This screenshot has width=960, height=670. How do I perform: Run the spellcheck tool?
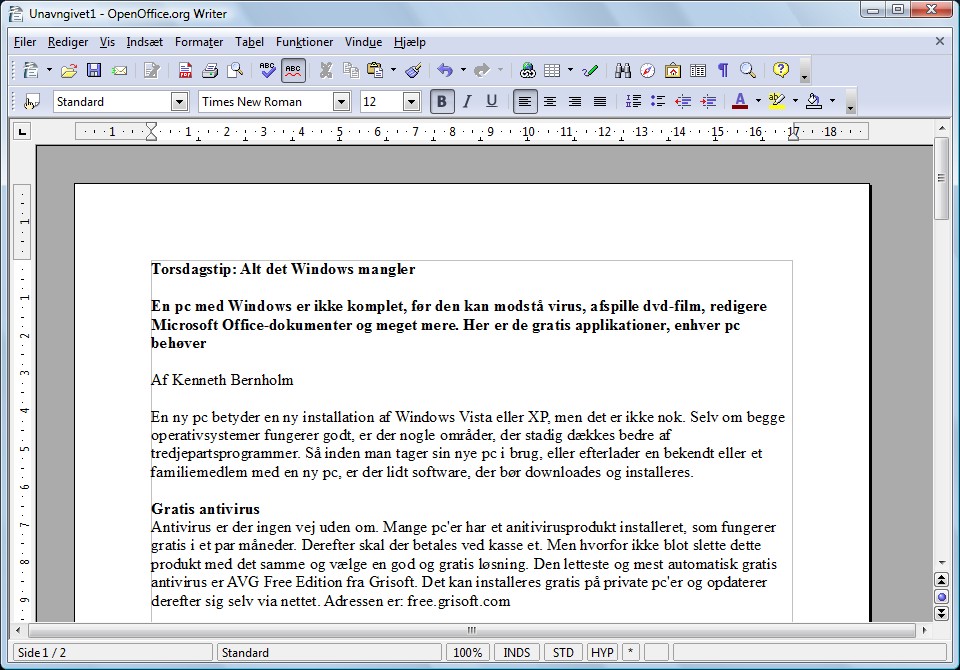pos(265,70)
